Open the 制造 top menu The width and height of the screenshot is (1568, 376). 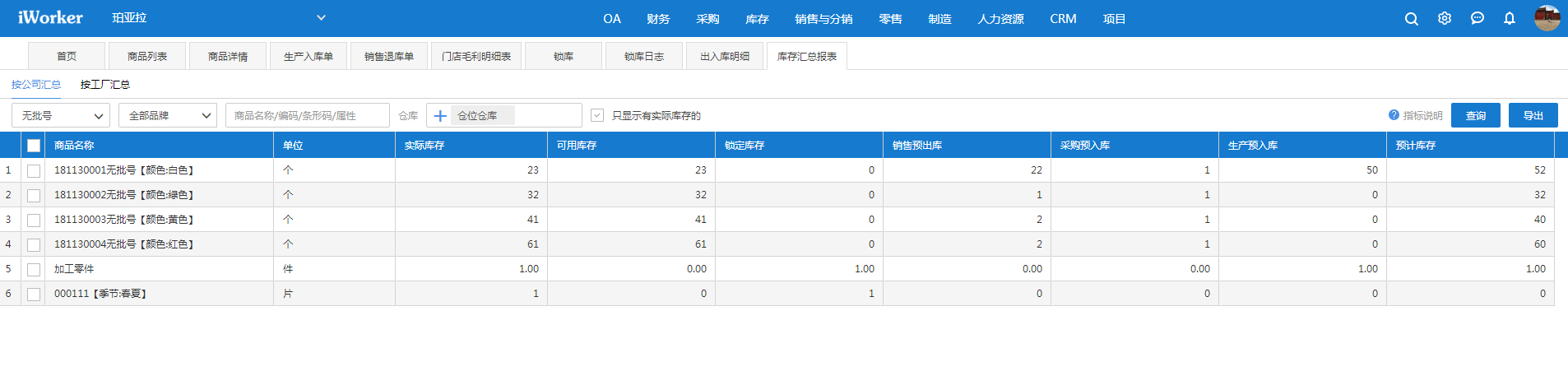(939, 18)
